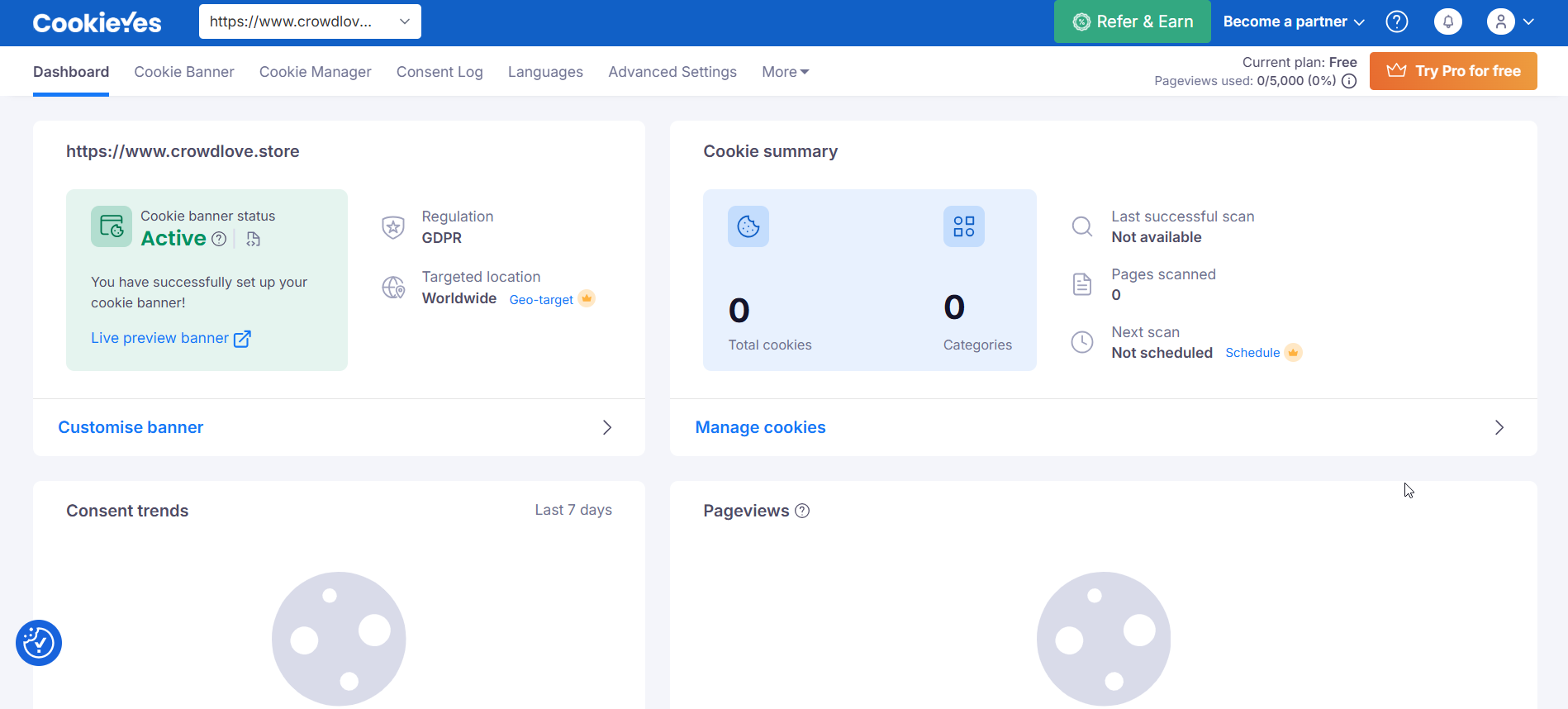Image resolution: width=1568 pixels, height=709 pixels.
Task: Click the Last successful scan magnifier icon
Action: coord(1082,226)
